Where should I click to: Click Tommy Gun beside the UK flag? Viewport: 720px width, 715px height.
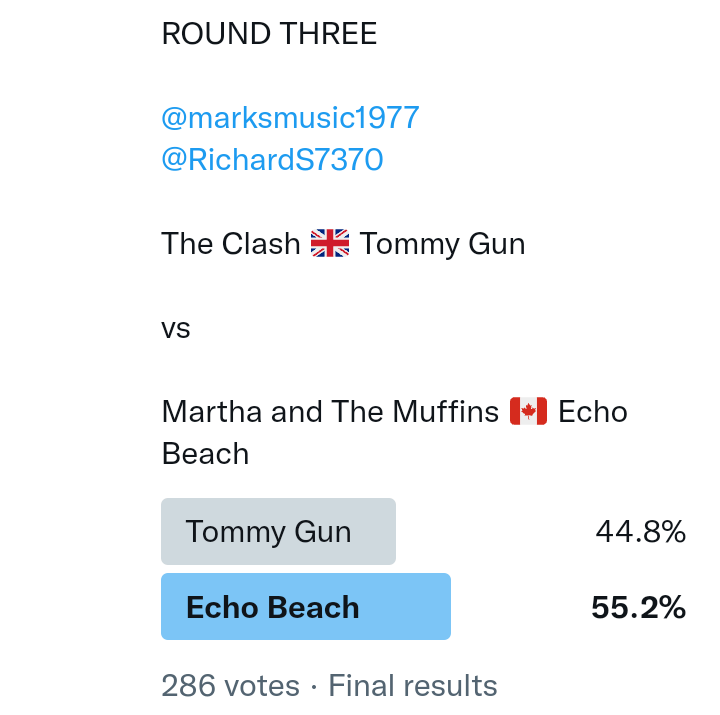pyautogui.click(x=442, y=243)
